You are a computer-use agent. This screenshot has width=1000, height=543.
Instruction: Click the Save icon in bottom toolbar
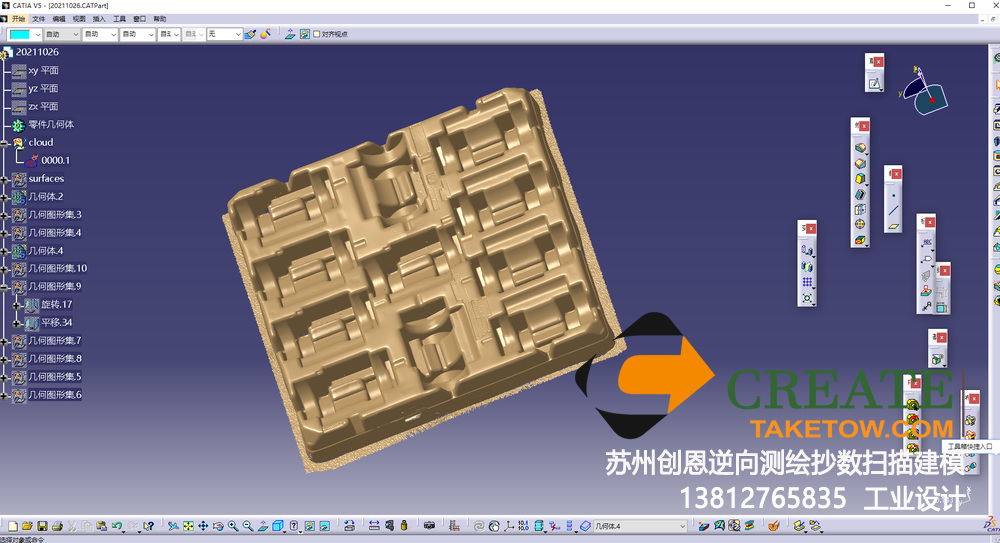42,526
